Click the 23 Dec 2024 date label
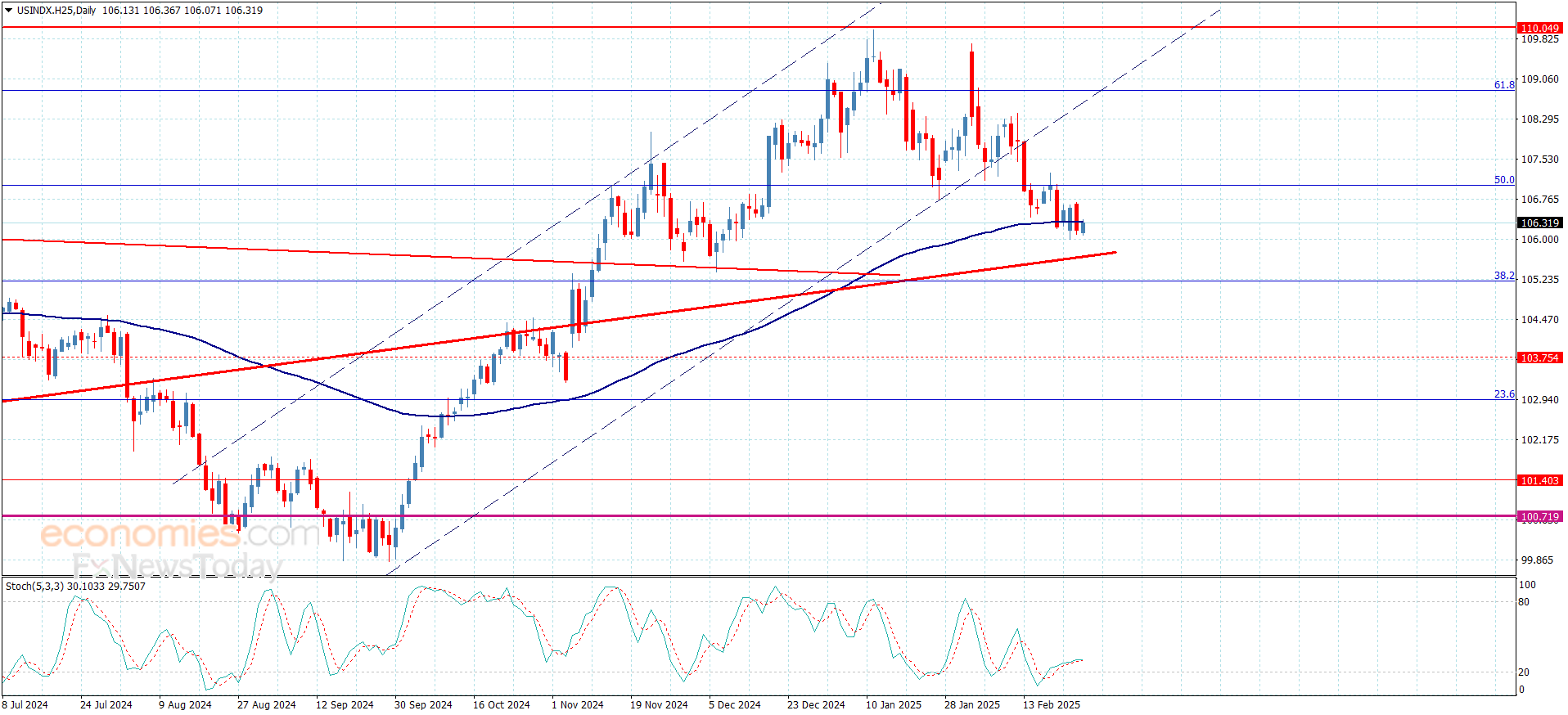Screen dimensions: 1568x715 [816, 704]
